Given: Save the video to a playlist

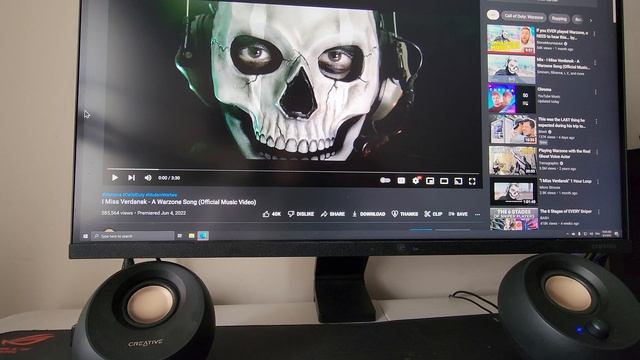Looking at the screenshot, I should tap(458, 214).
